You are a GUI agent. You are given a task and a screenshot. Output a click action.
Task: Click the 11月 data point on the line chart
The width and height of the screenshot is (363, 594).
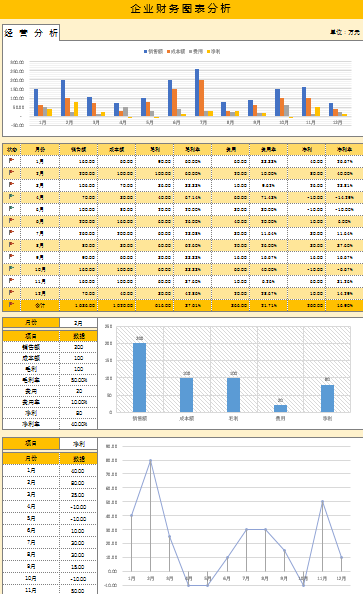coord(322,502)
